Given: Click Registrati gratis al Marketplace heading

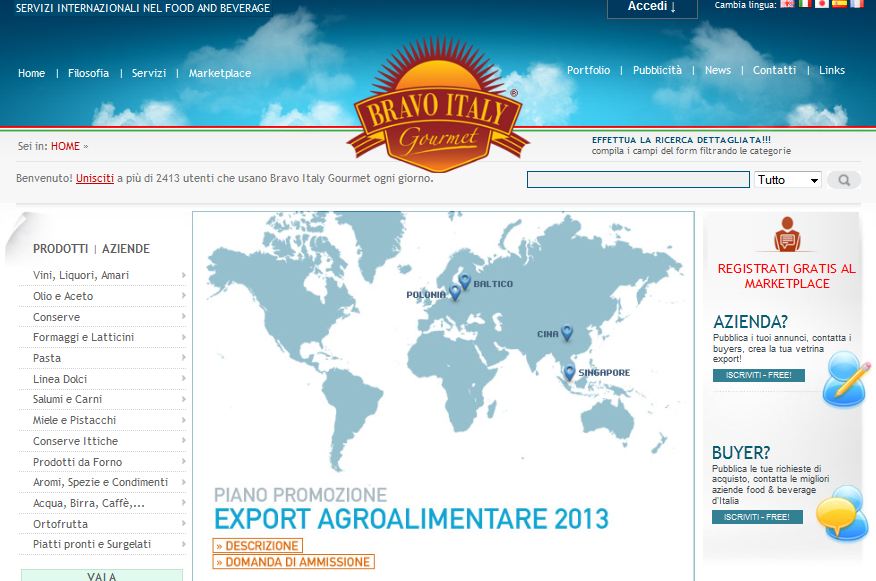Looking at the screenshot, I should click(787, 276).
